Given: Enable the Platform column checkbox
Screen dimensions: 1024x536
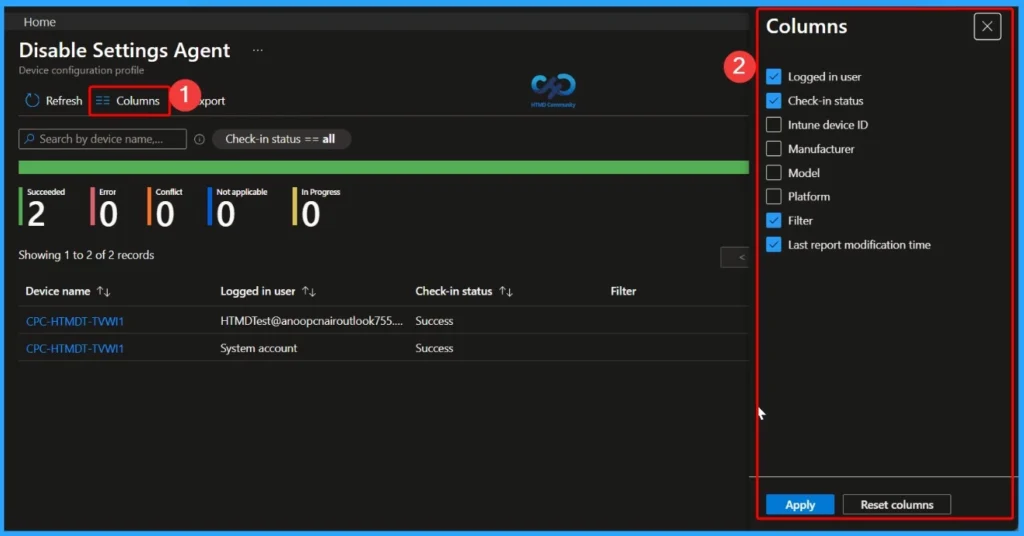Looking at the screenshot, I should (x=773, y=197).
